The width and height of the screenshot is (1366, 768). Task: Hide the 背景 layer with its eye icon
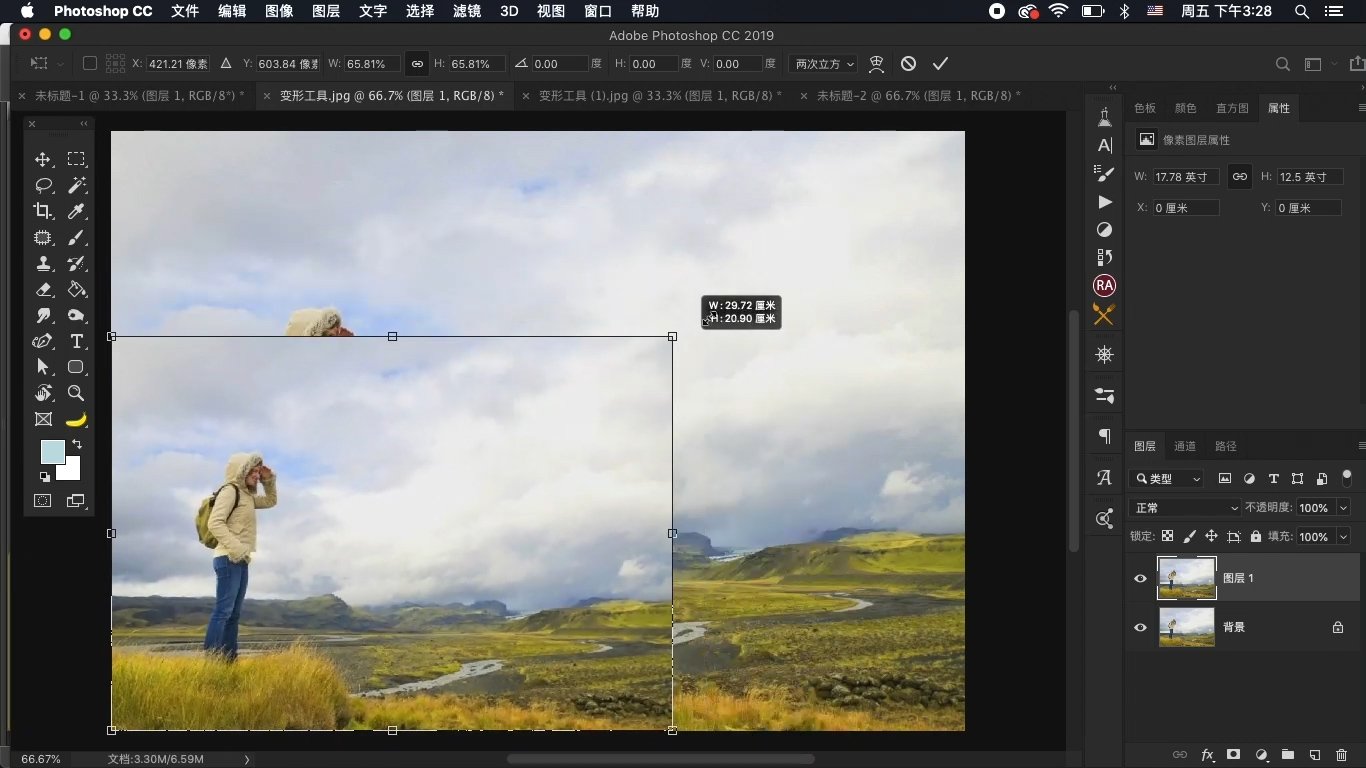tap(1140, 628)
